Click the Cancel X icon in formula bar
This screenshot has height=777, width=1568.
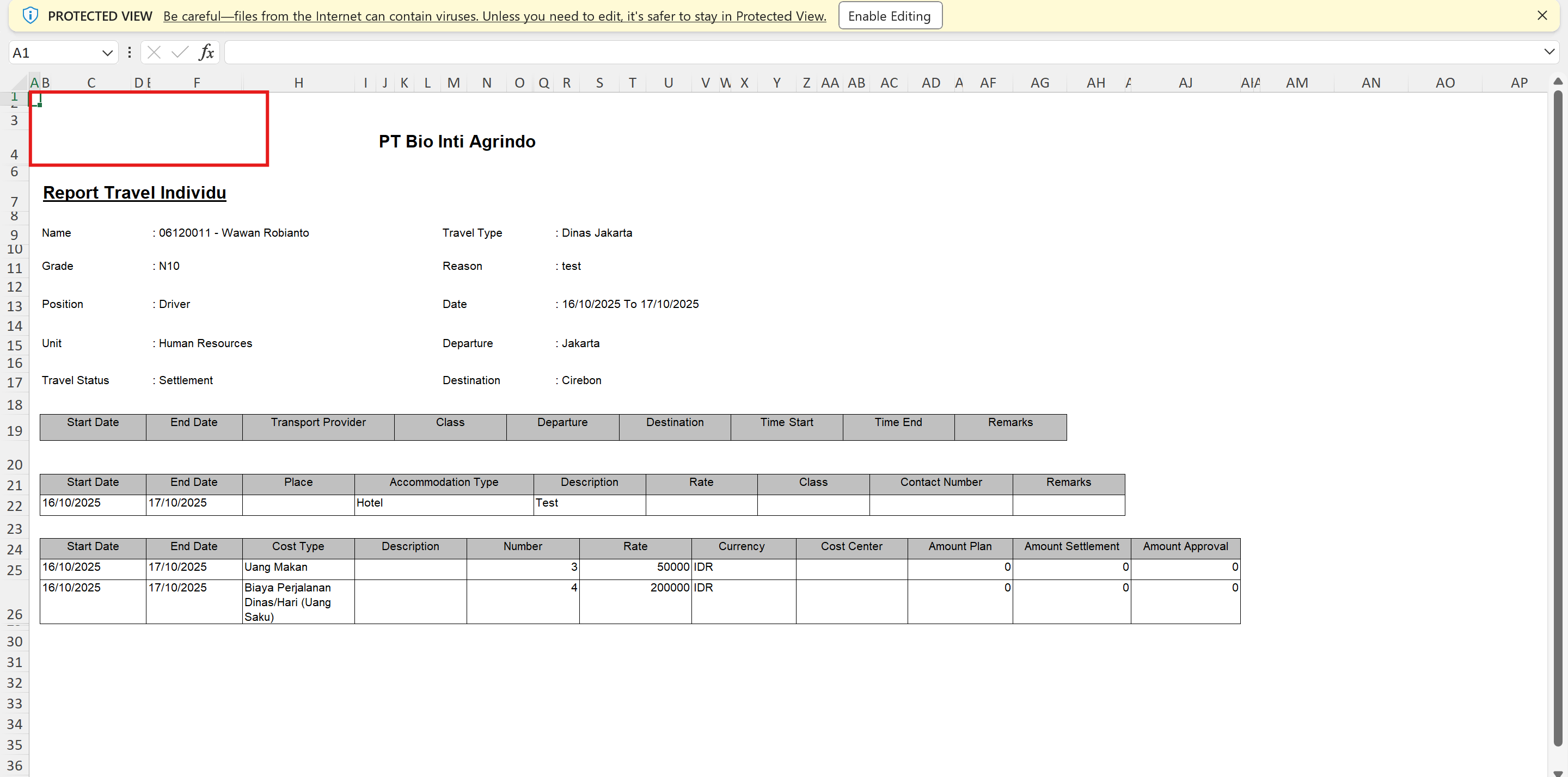154,52
